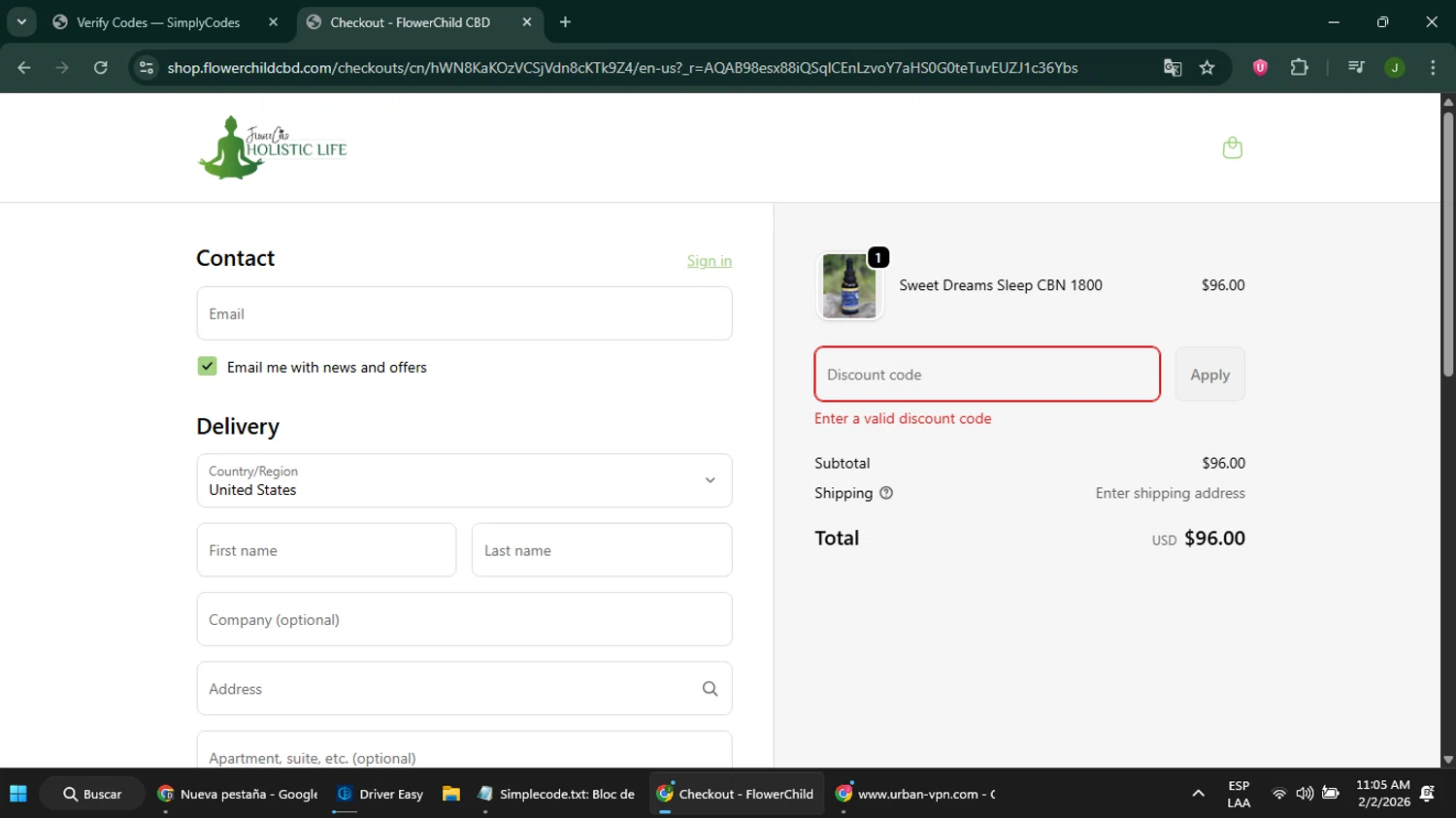
Task: Open Driver Easy from the taskbar
Action: coord(380,794)
